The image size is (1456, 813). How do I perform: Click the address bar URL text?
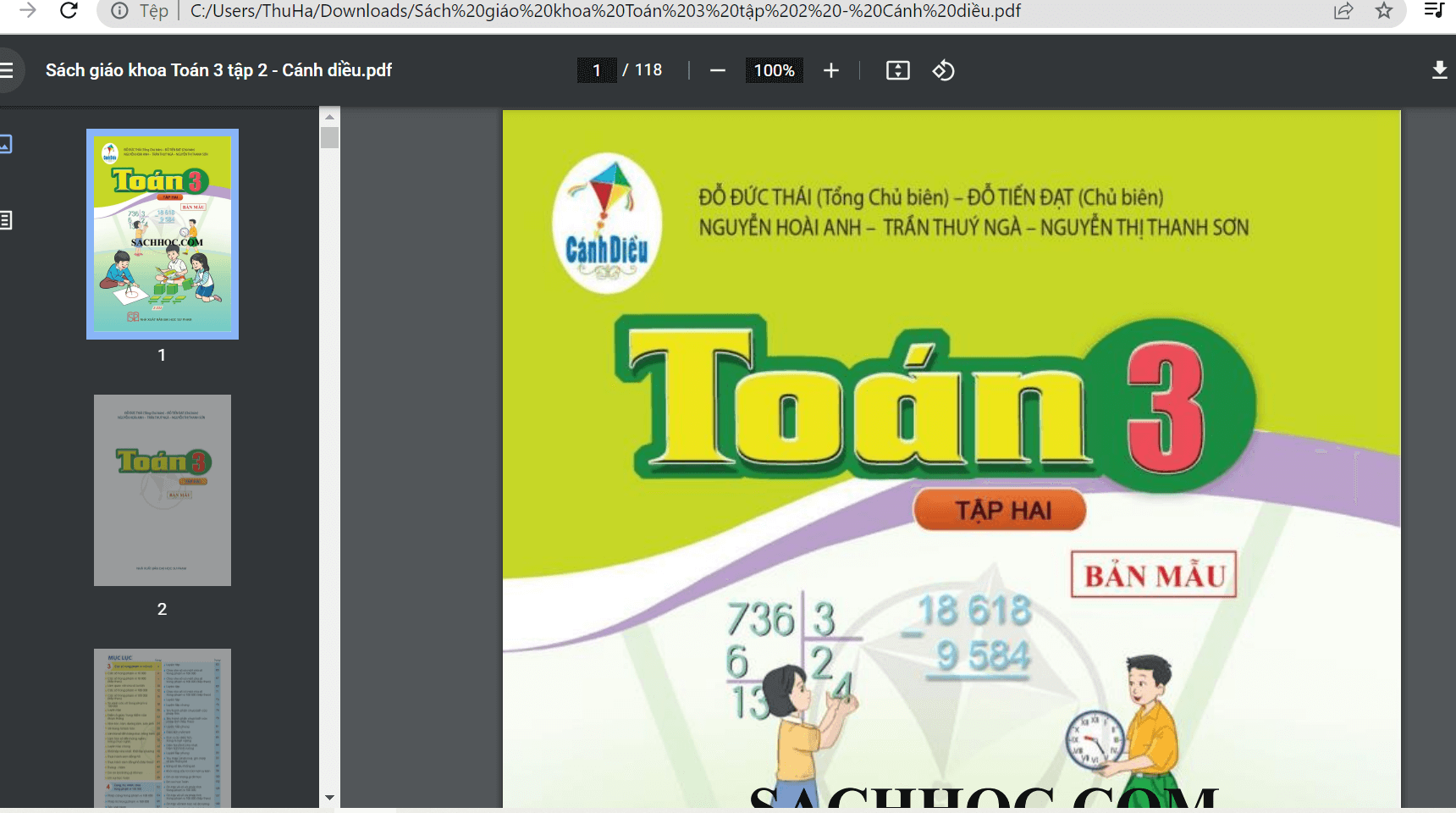605,11
